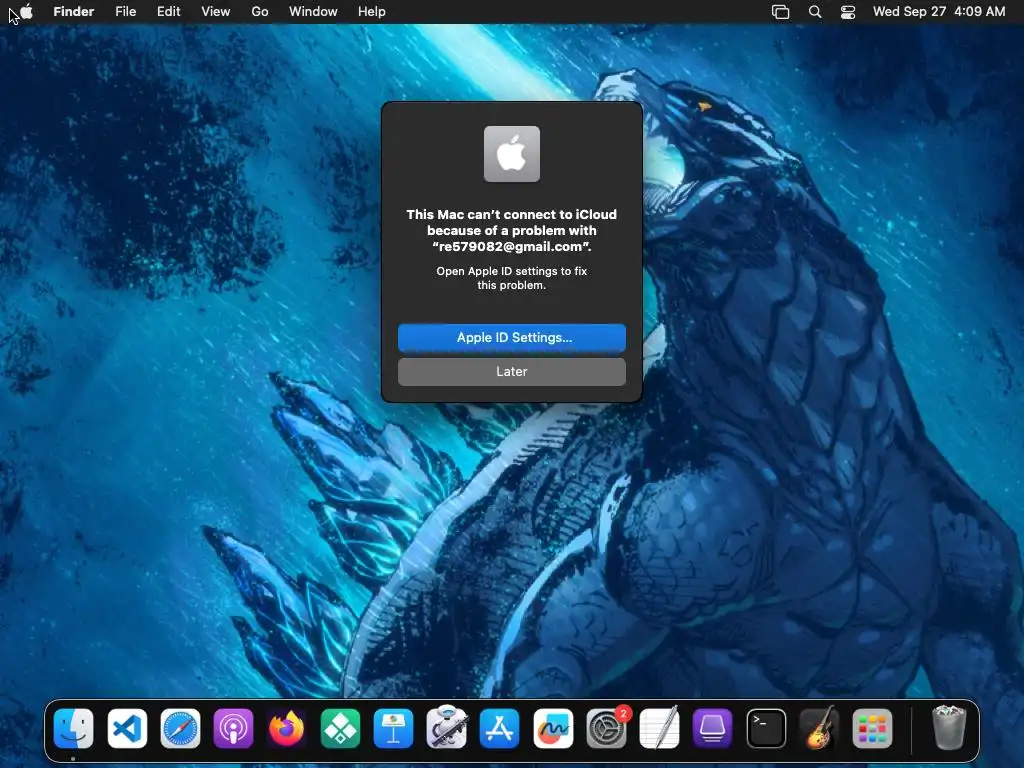This screenshot has height=768, width=1024.
Task: Open Automator from the Dock
Action: click(x=447, y=728)
